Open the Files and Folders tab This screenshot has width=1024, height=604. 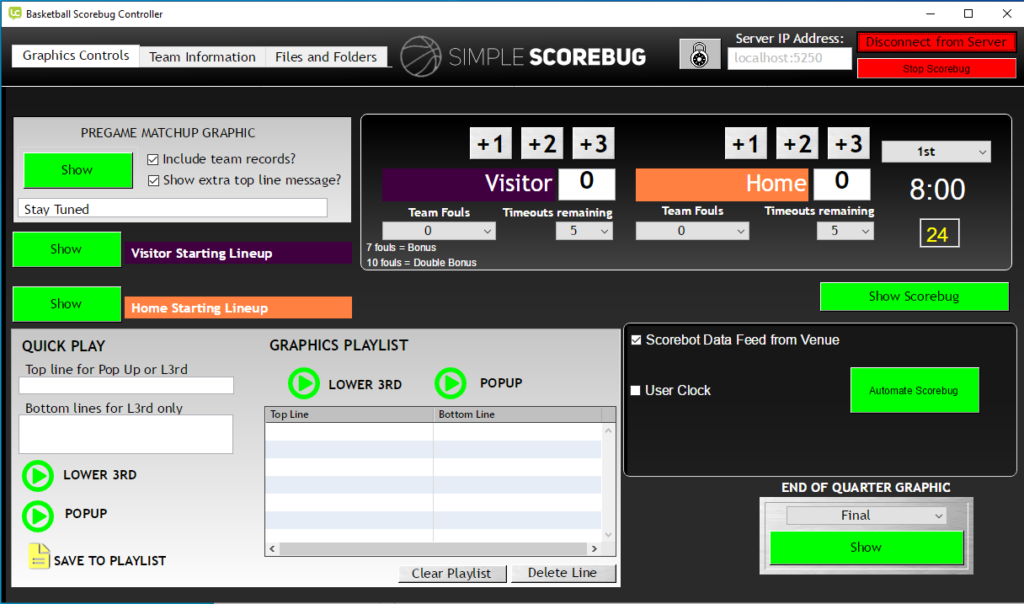(326, 57)
